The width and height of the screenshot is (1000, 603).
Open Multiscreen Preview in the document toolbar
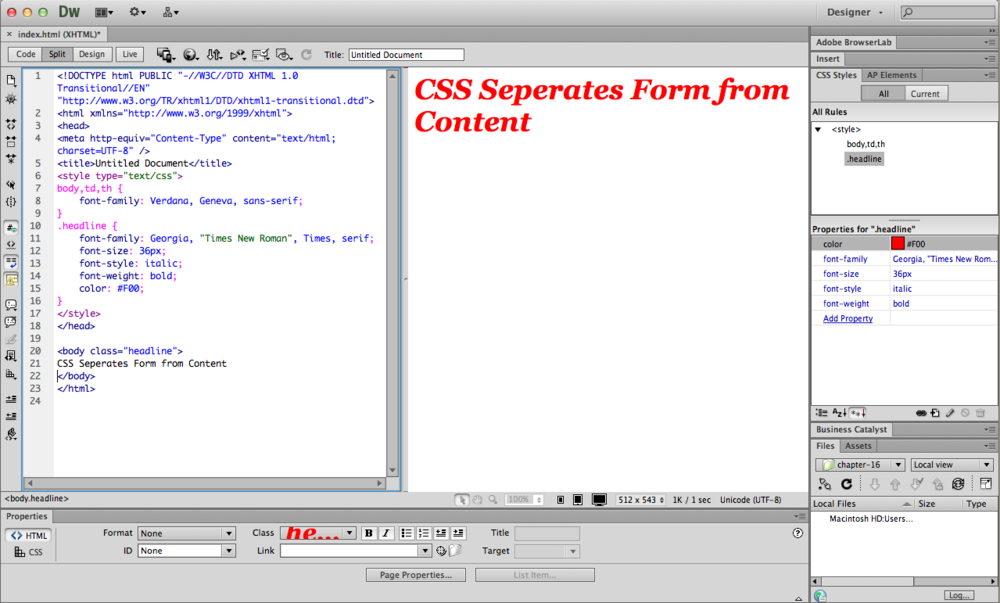click(163, 54)
